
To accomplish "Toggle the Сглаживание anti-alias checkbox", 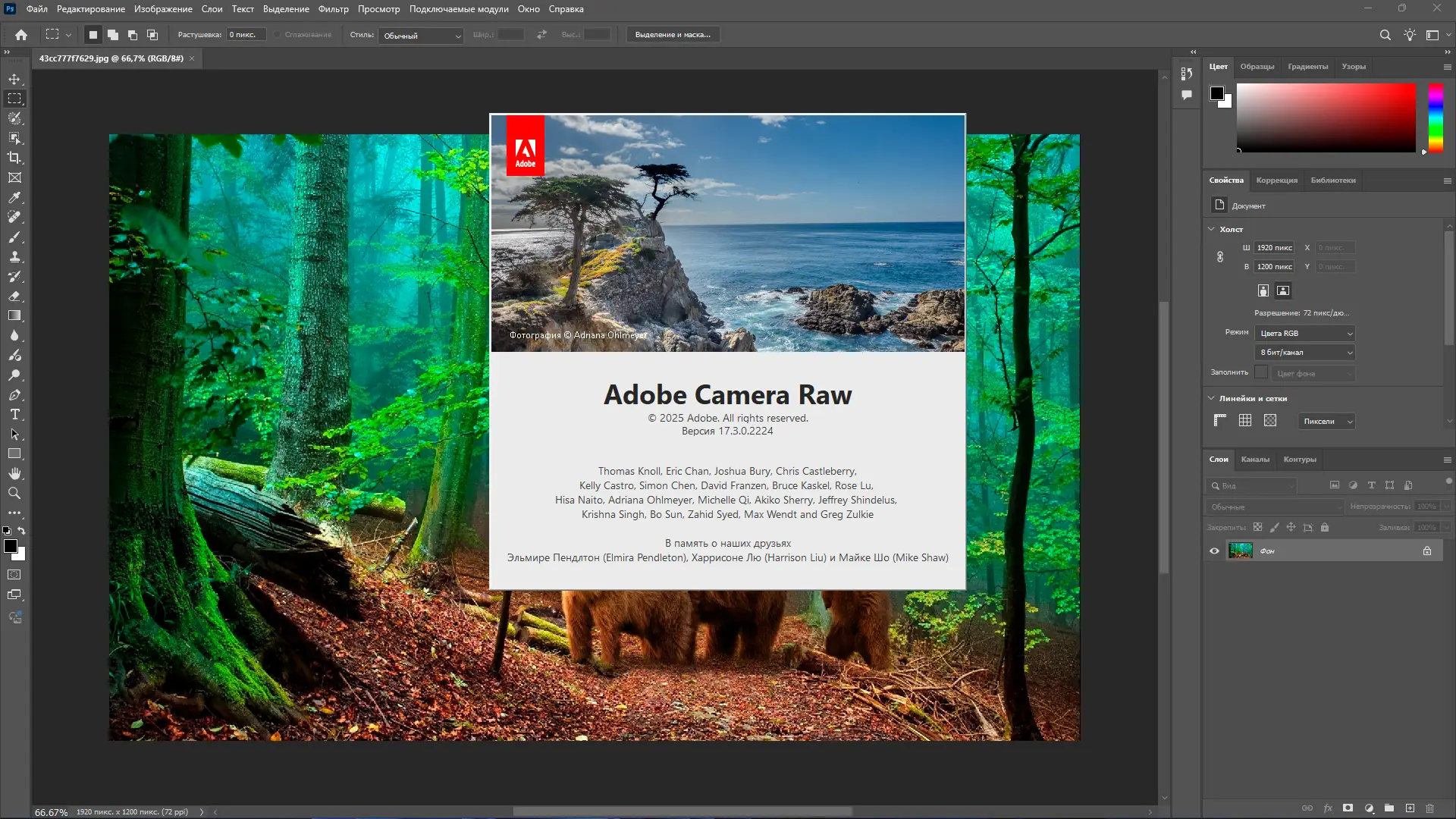I will 278,35.
